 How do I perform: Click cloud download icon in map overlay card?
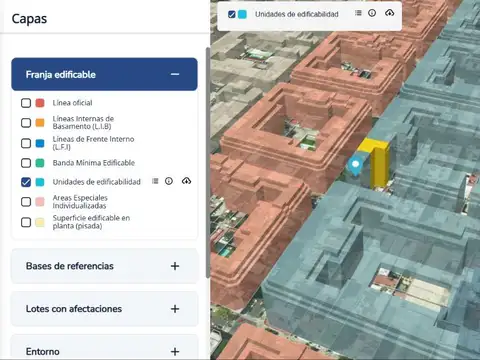click(389, 13)
